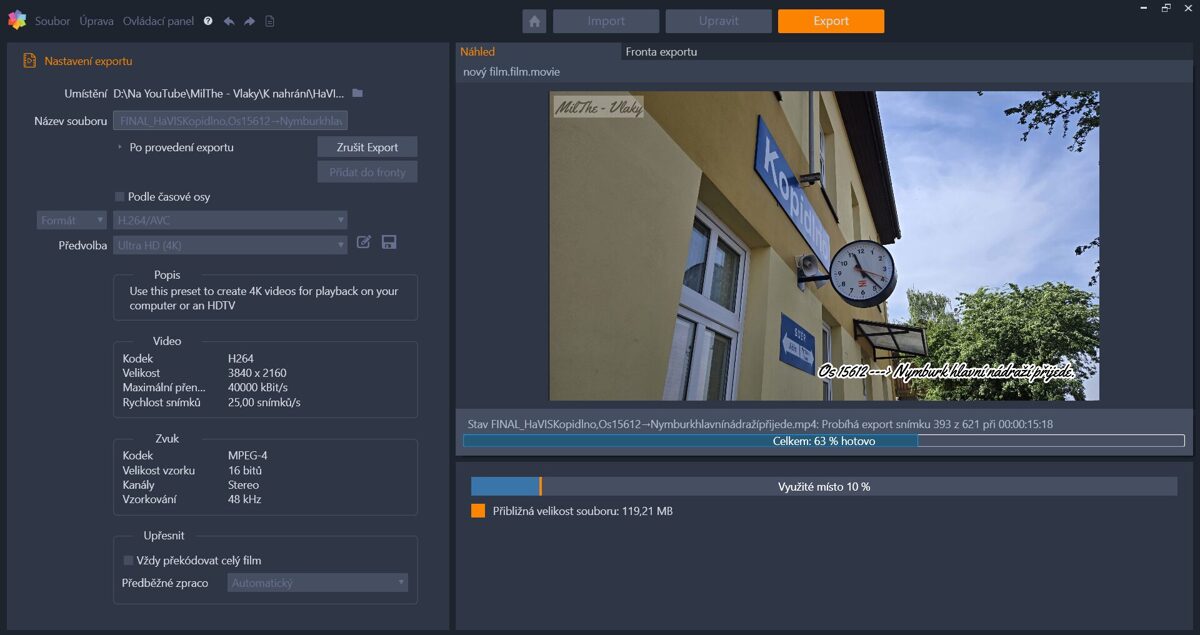Click the Využité místo disk usage bar
Viewport: 1200px width, 635px height.
tap(824, 487)
